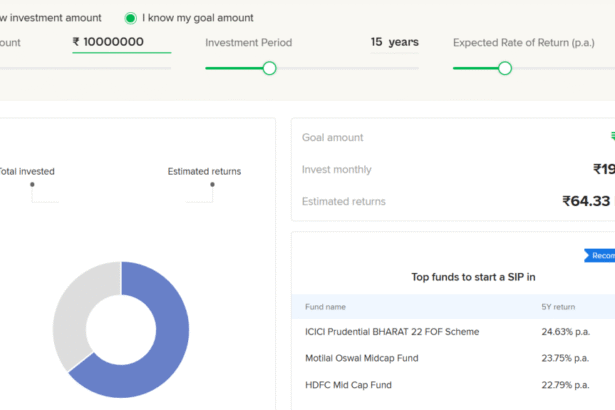The width and height of the screenshot is (615, 410).
Task: Click the blue segment of the donut chart
Action: (x=160, y=360)
